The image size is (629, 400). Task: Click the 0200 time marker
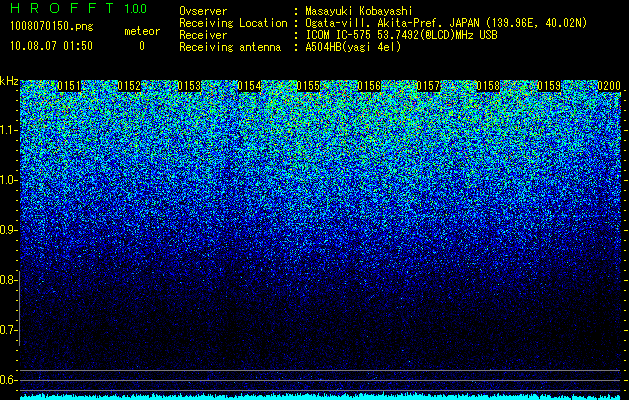[x=609, y=86]
